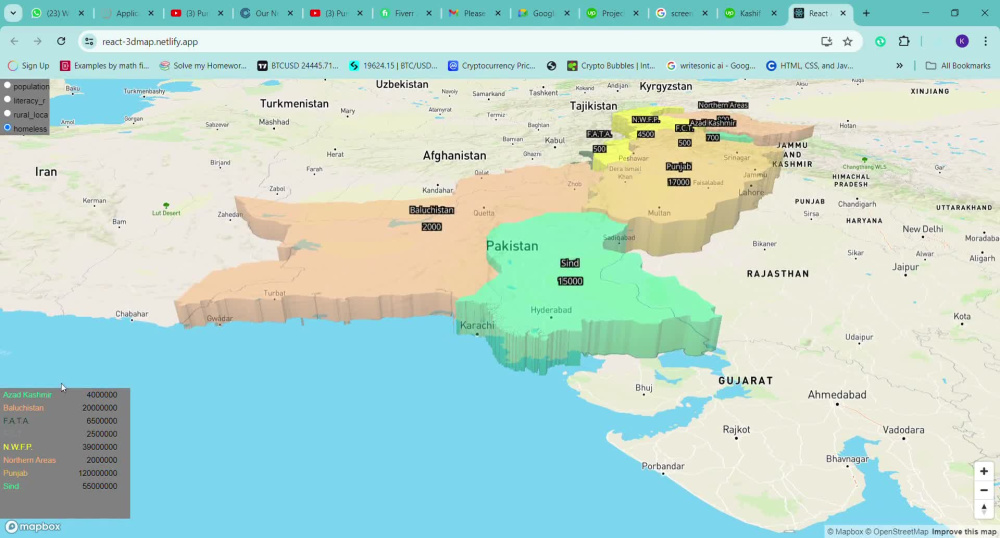The height and width of the screenshot is (538, 1000).
Task: Show more bookmarks via double chevron
Action: (x=899, y=66)
